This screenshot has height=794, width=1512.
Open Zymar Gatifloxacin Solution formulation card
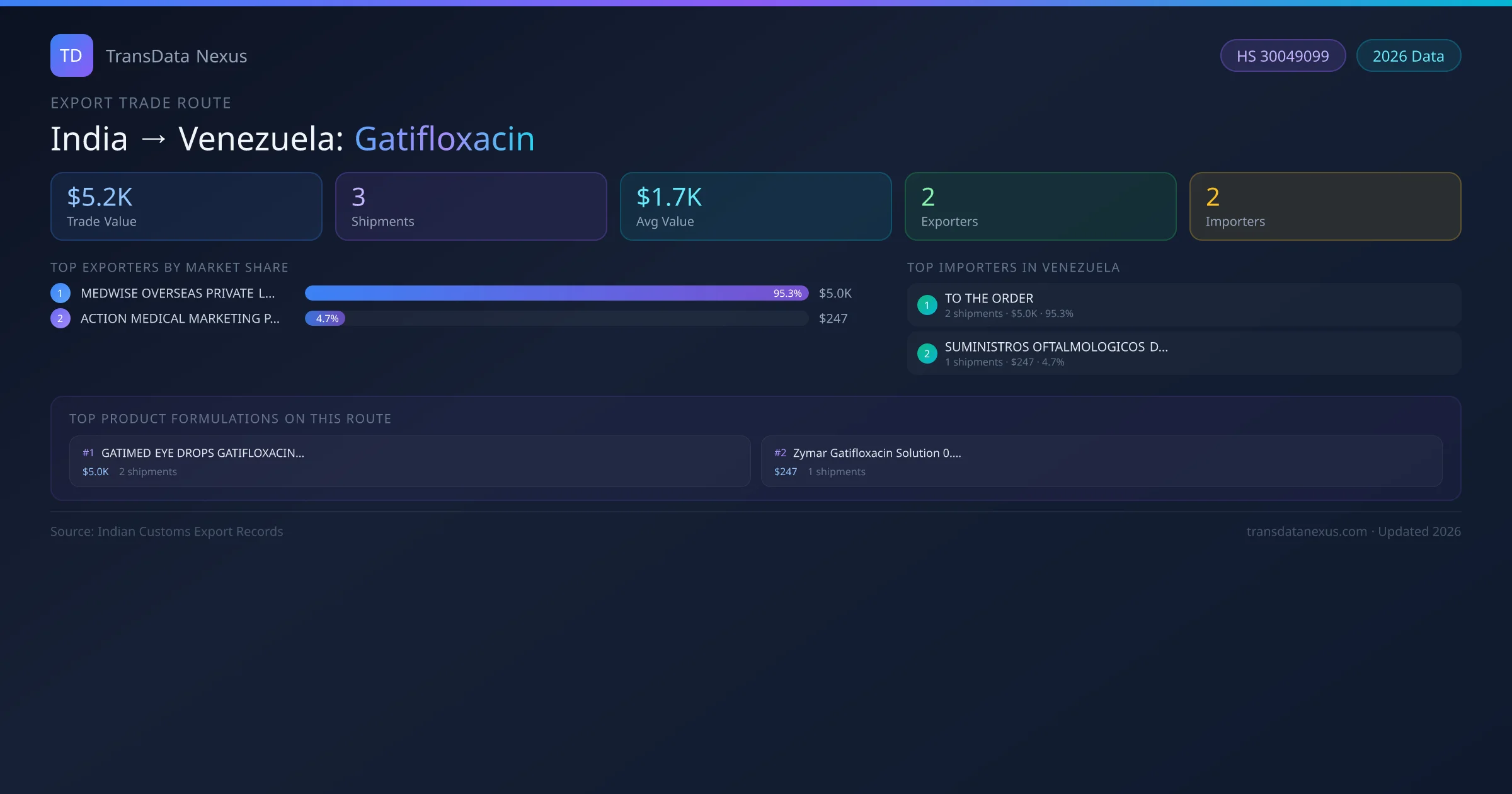tap(1101, 461)
